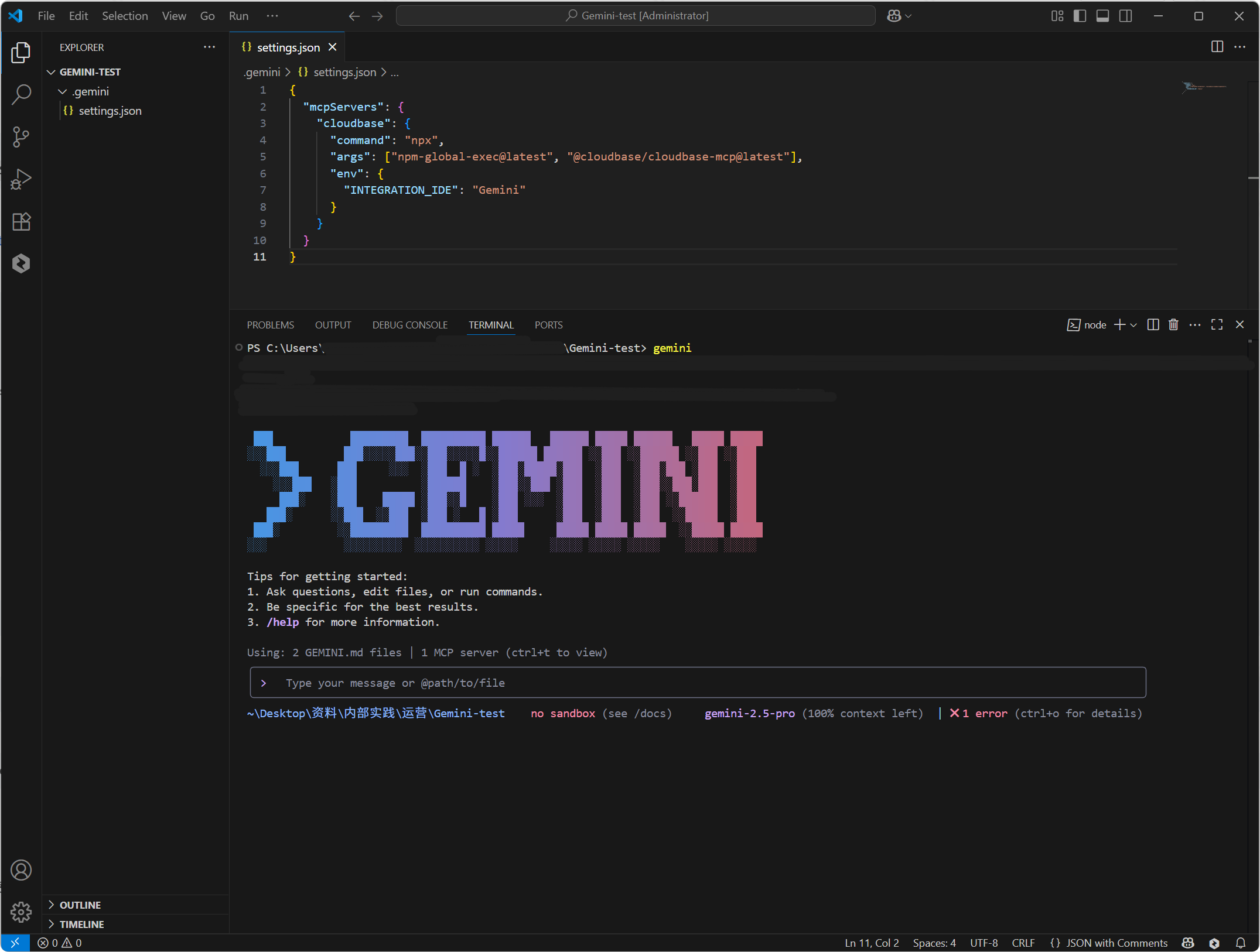Click the Accounts icon in activity bar
The width and height of the screenshot is (1260, 952).
21,870
